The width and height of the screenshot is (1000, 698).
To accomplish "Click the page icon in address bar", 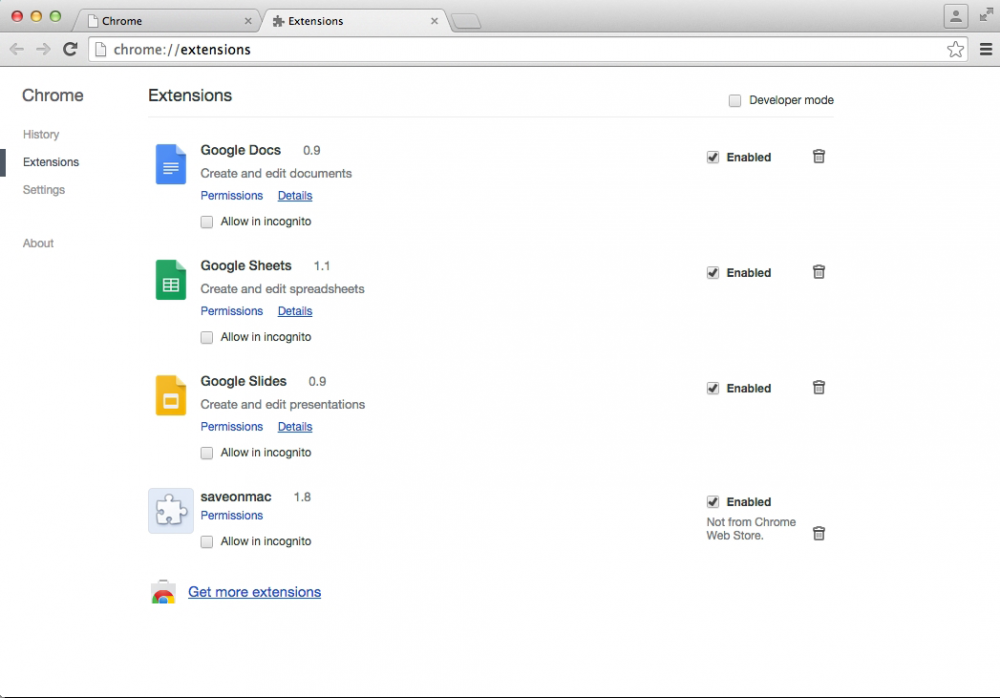I will point(100,49).
